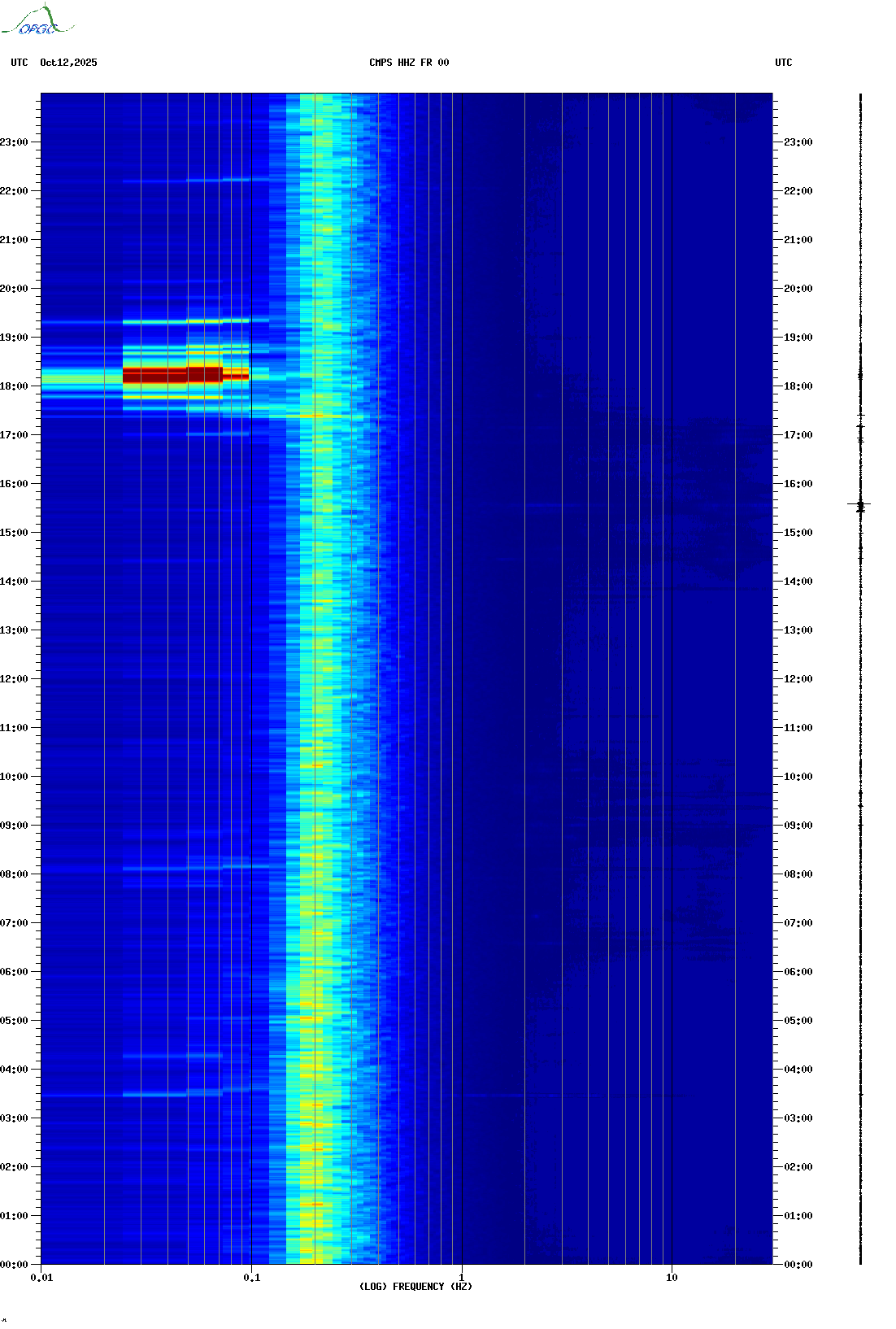This screenshot has height=1329, width=896.
Task: Click the dark red high-energy band near 18:00
Action: (185, 375)
